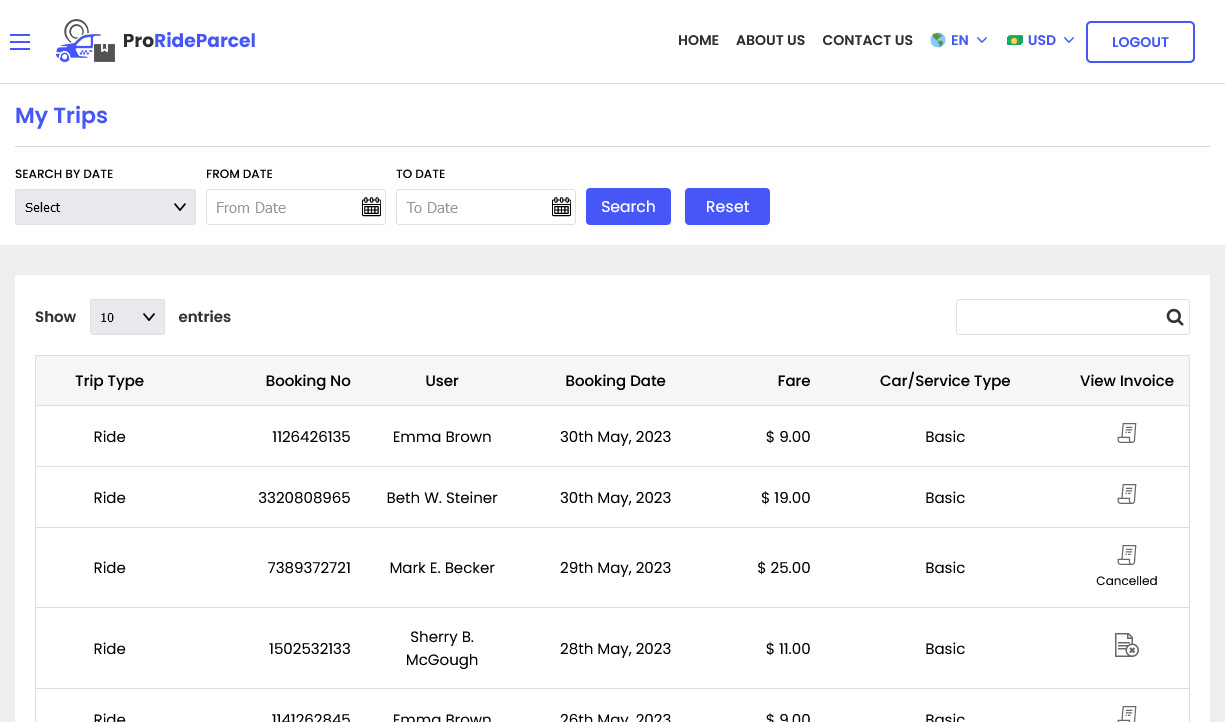Viewport: 1225px width, 722px height.
Task: Sort by the Trip Type column header
Action: pos(110,381)
